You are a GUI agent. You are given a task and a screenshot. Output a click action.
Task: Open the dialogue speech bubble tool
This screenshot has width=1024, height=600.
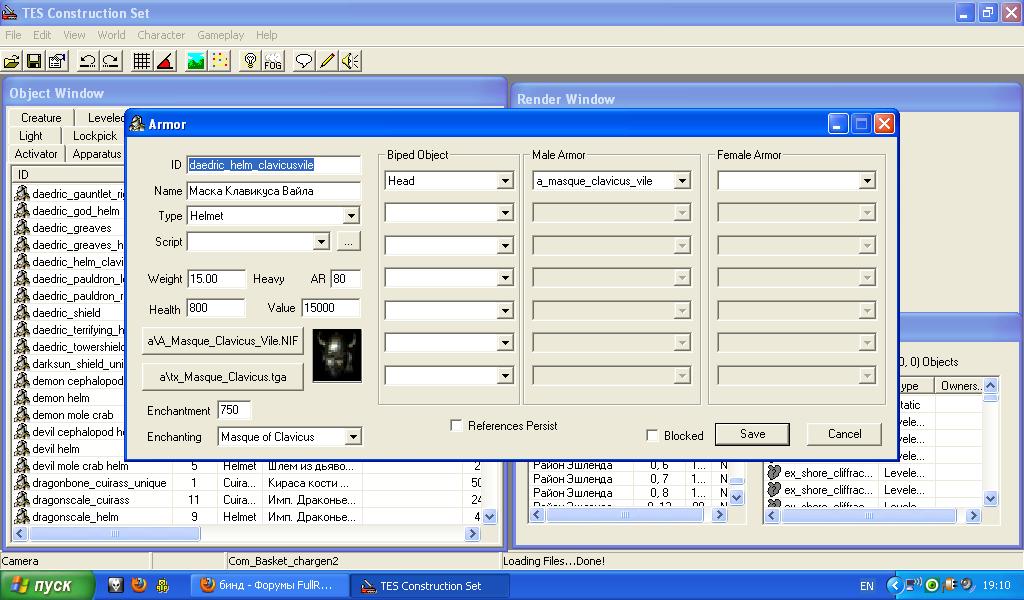(x=304, y=61)
